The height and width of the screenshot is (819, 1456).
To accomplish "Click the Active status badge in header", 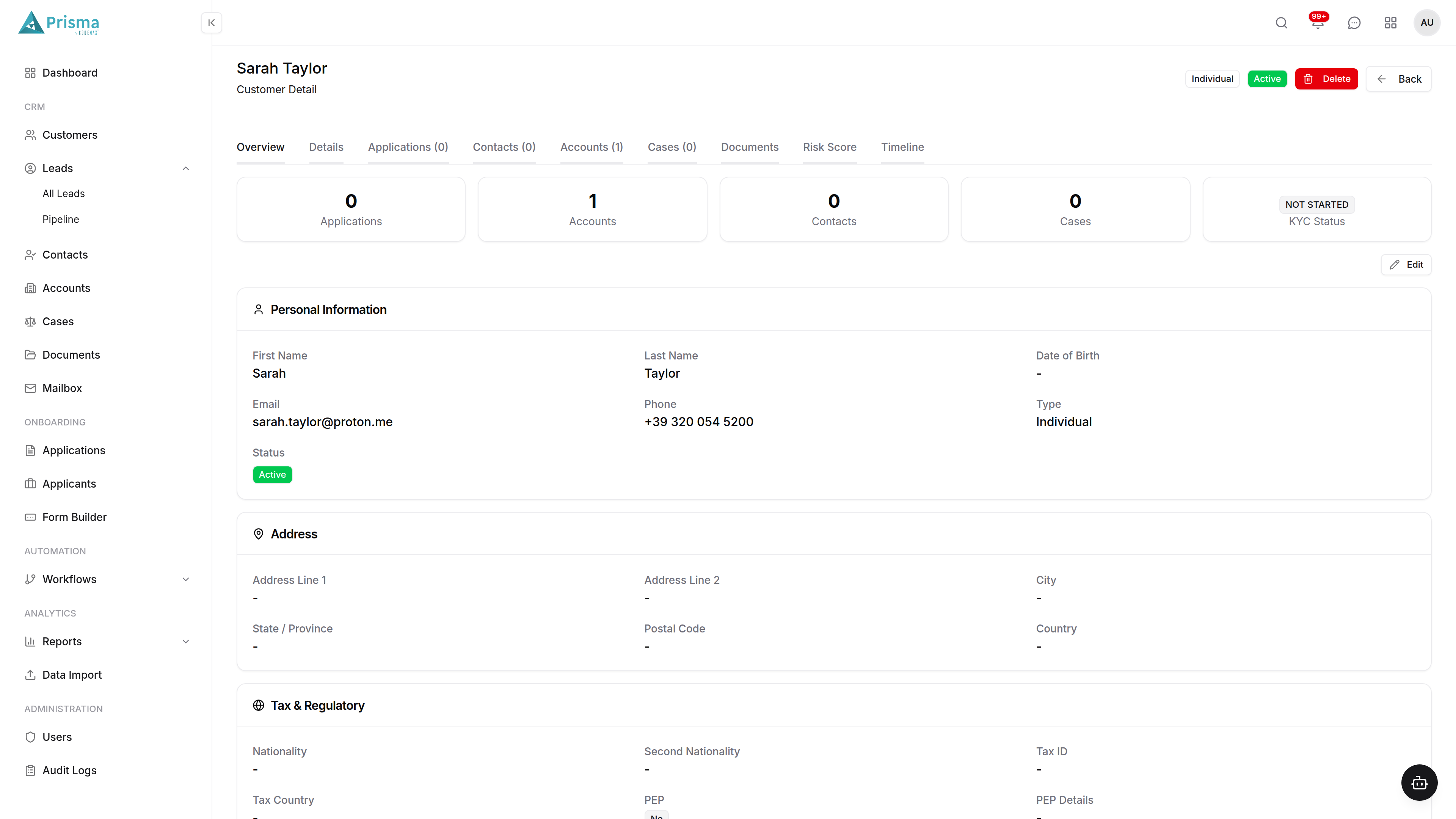I will [1267, 79].
